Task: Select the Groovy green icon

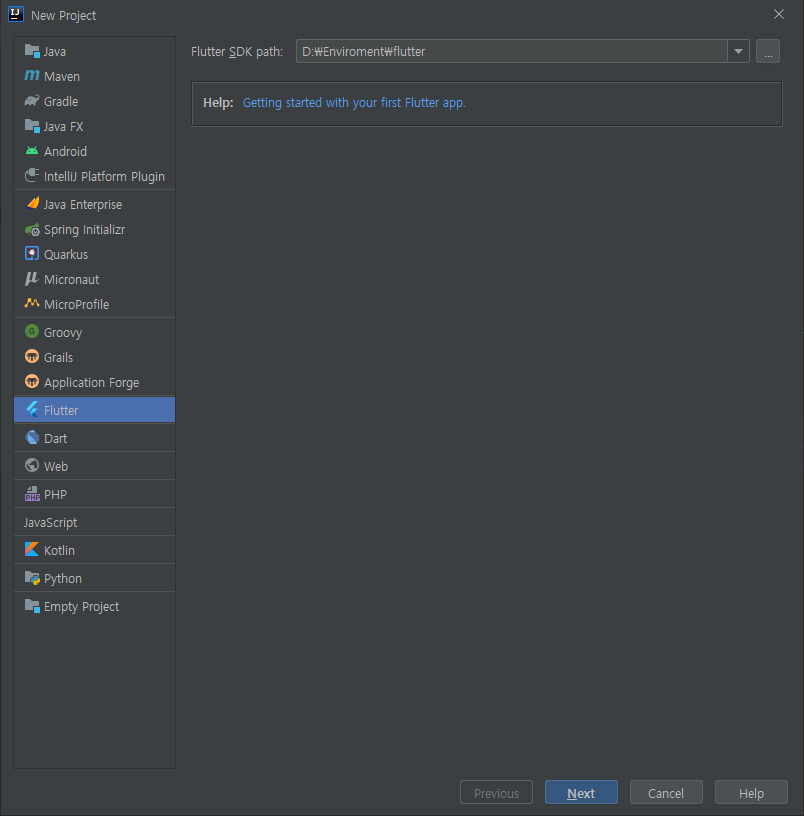Action: click(32, 331)
